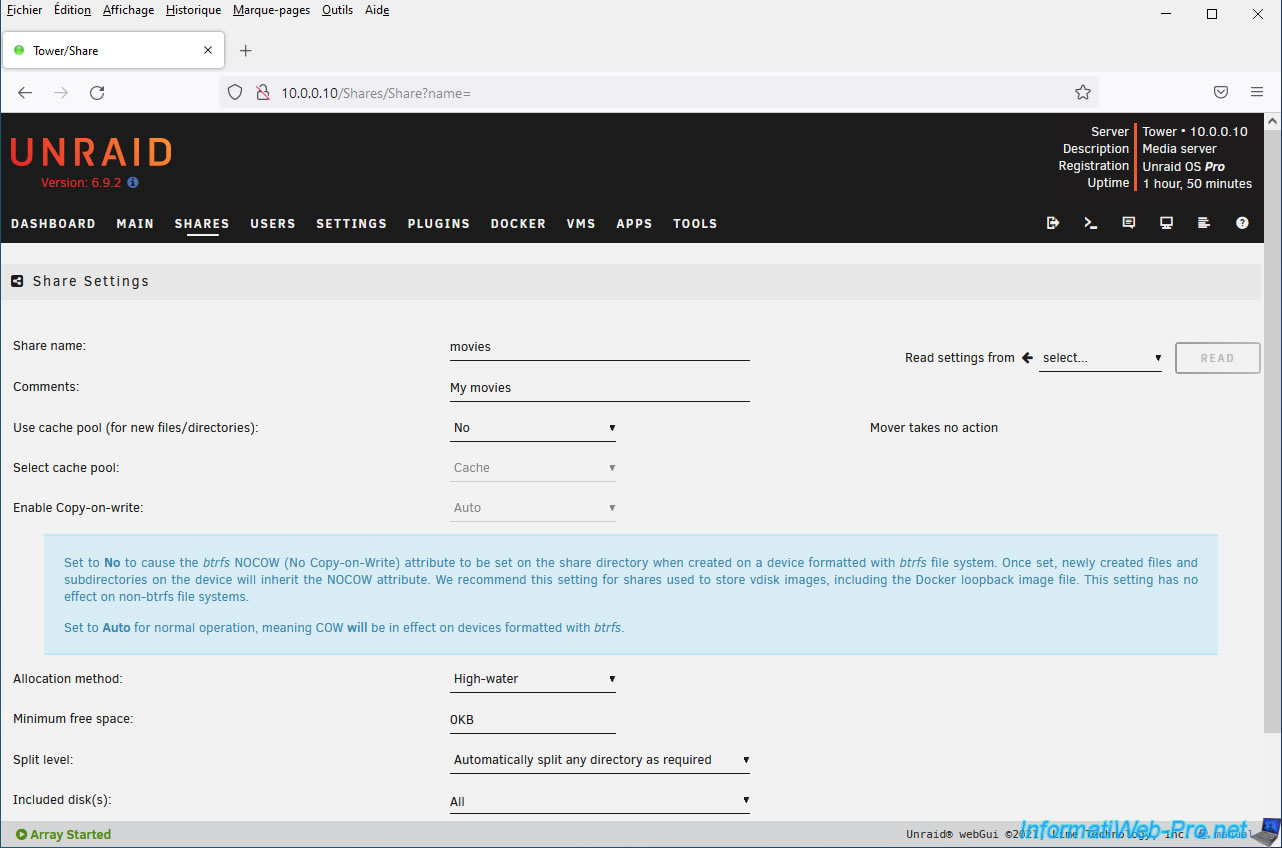Reload the page in browser
The image size is (1282, 848).
(x=97, y=92)
